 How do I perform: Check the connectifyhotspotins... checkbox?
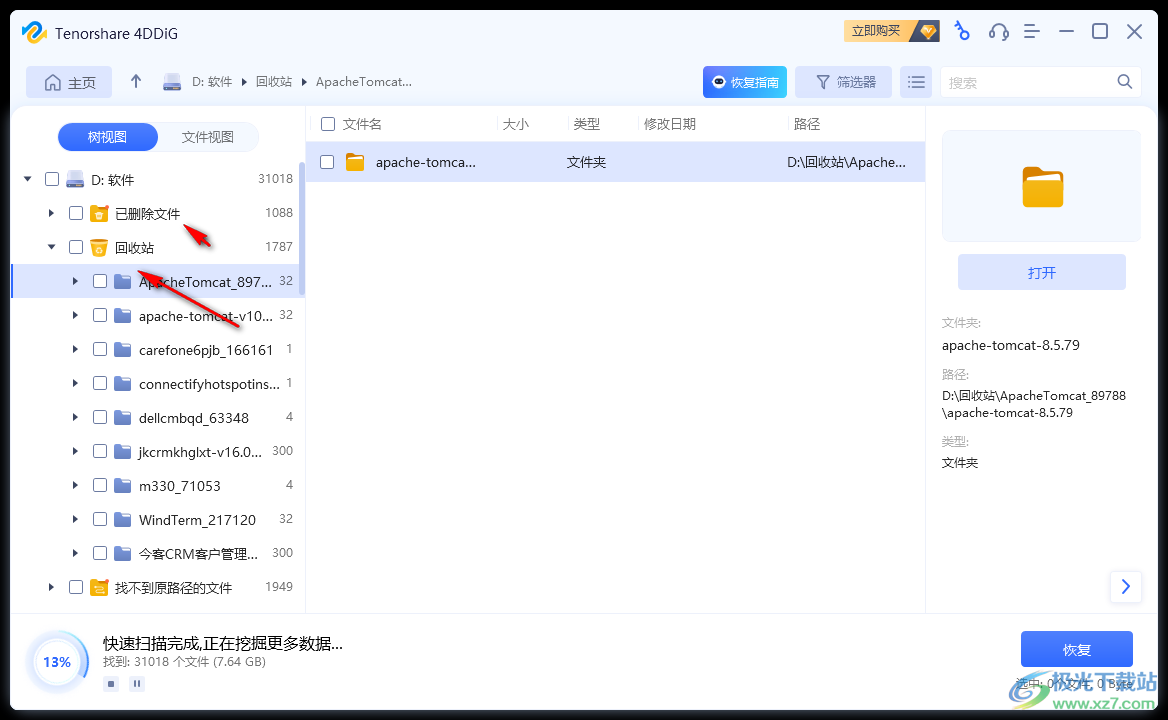coord(100,383)
